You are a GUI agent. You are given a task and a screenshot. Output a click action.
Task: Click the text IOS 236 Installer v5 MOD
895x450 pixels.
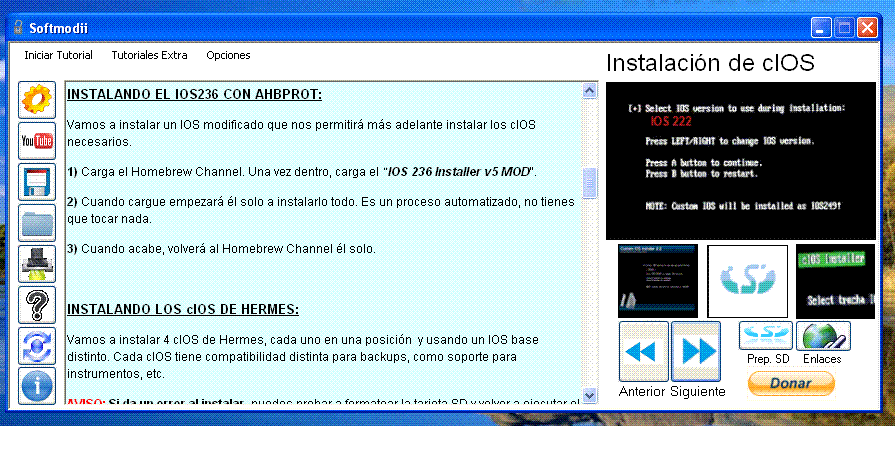click(461, 172)
